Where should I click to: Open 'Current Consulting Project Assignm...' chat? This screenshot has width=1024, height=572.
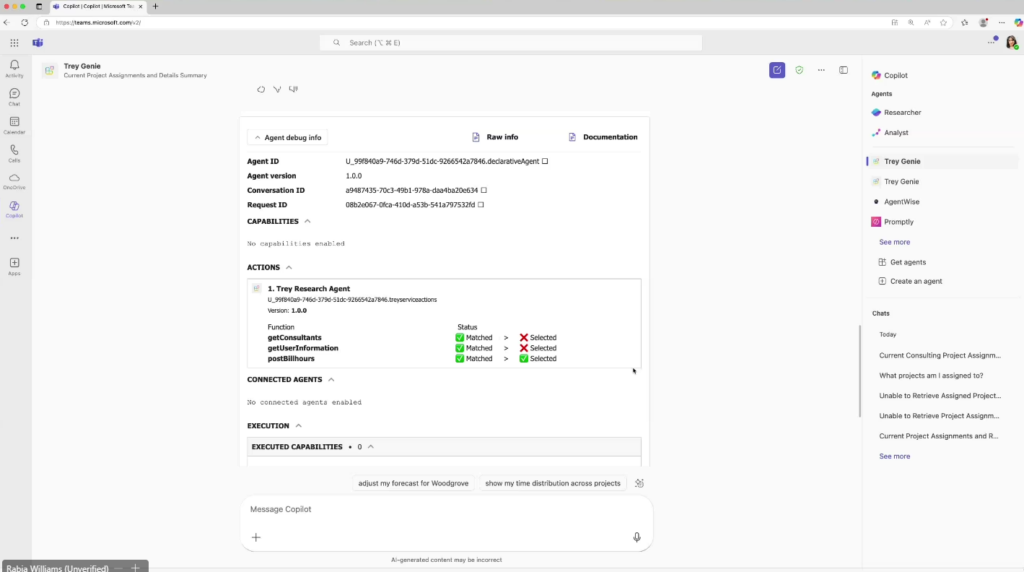939,355
